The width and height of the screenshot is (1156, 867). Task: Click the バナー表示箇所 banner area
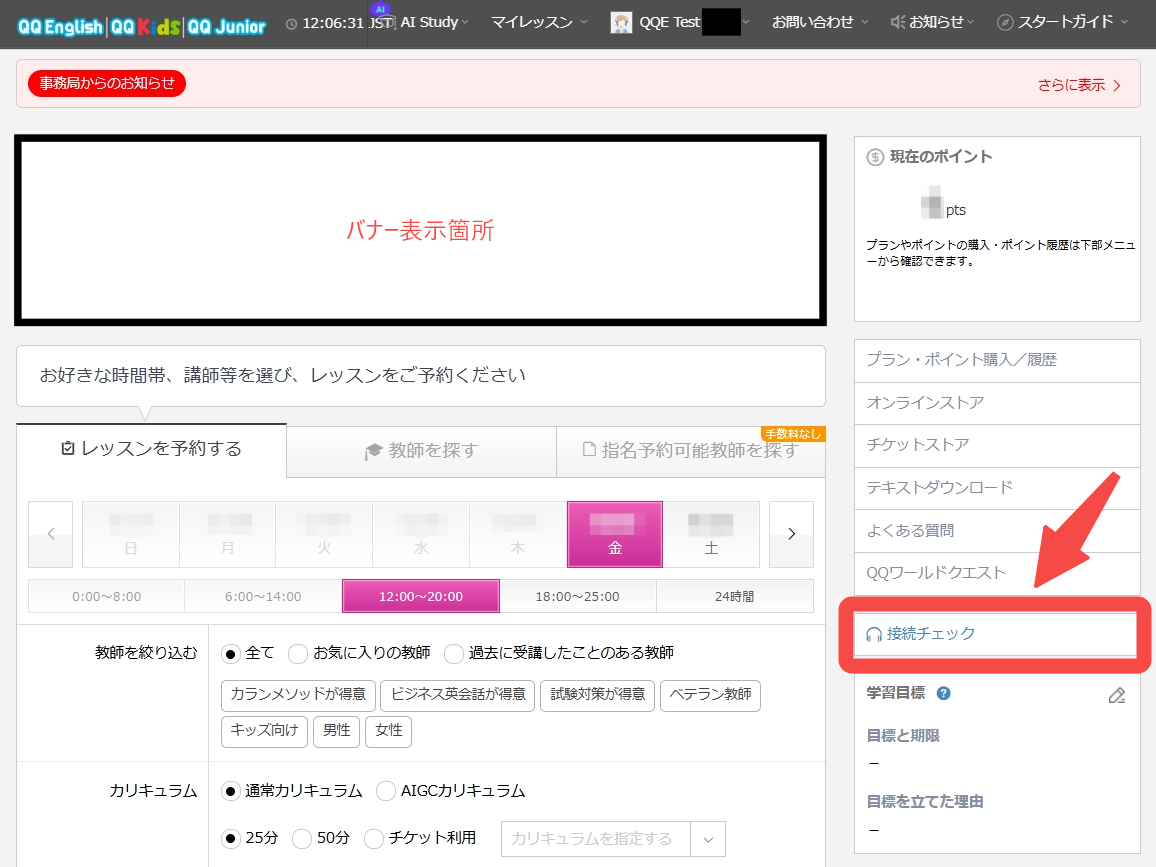(x=420, y=230)
